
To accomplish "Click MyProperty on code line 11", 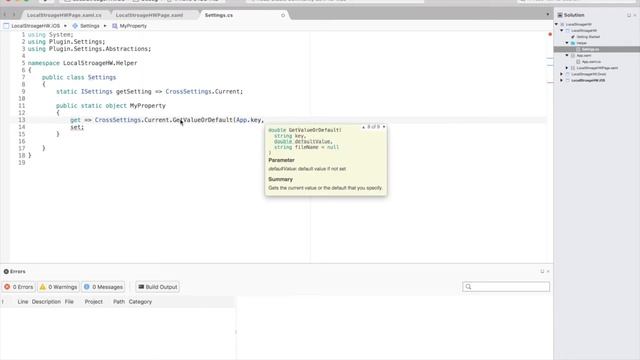I will click(x=148, y=106).
